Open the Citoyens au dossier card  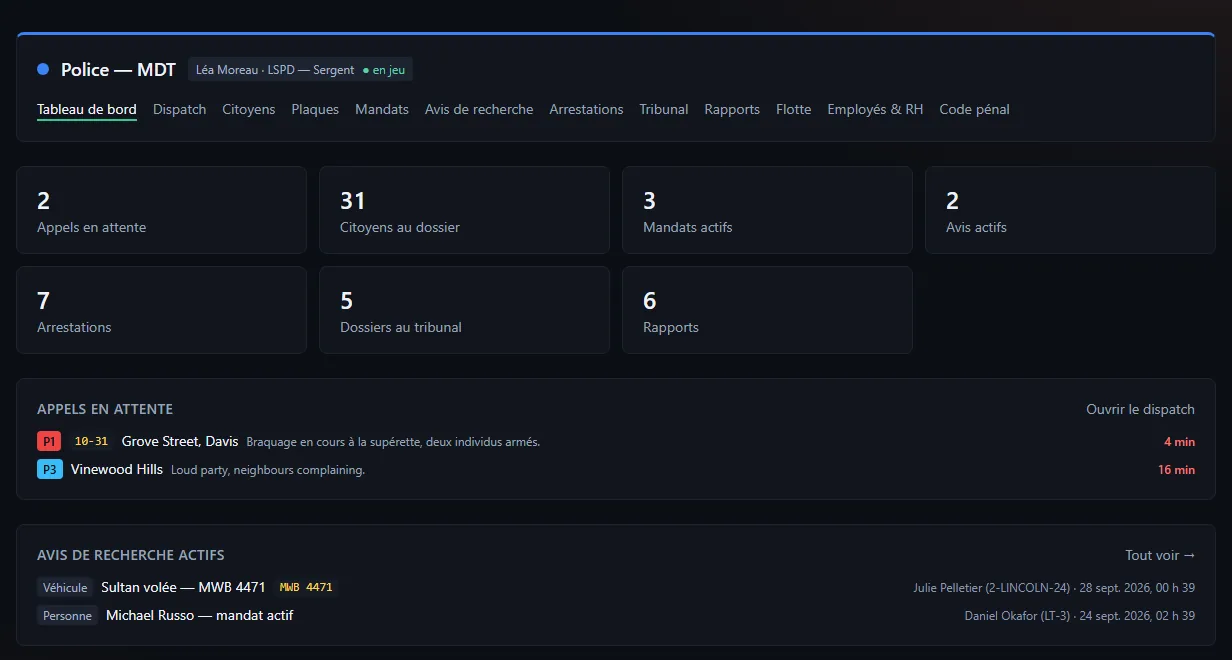464,210
